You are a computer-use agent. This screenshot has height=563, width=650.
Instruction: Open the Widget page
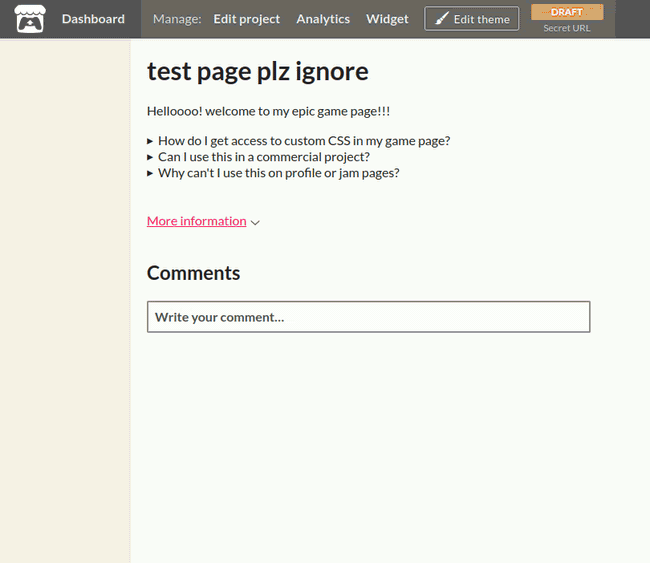click(x=387, y=19)
